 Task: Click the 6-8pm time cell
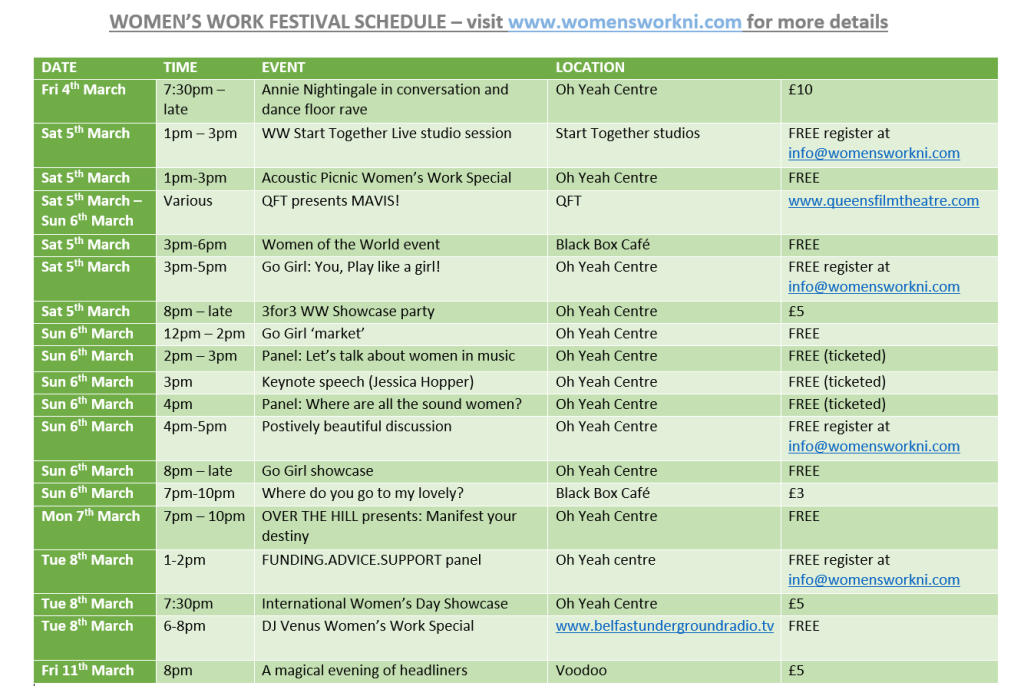tap(205, 638)
